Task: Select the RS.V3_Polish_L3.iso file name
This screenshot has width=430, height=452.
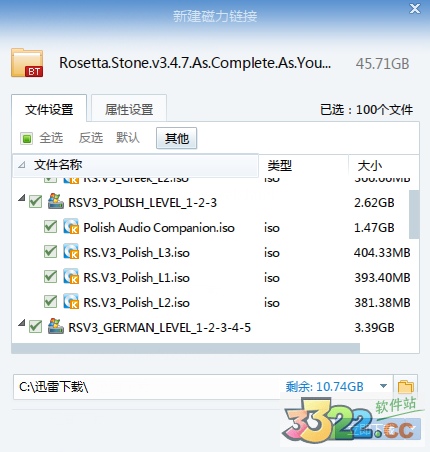Action: 136,253
